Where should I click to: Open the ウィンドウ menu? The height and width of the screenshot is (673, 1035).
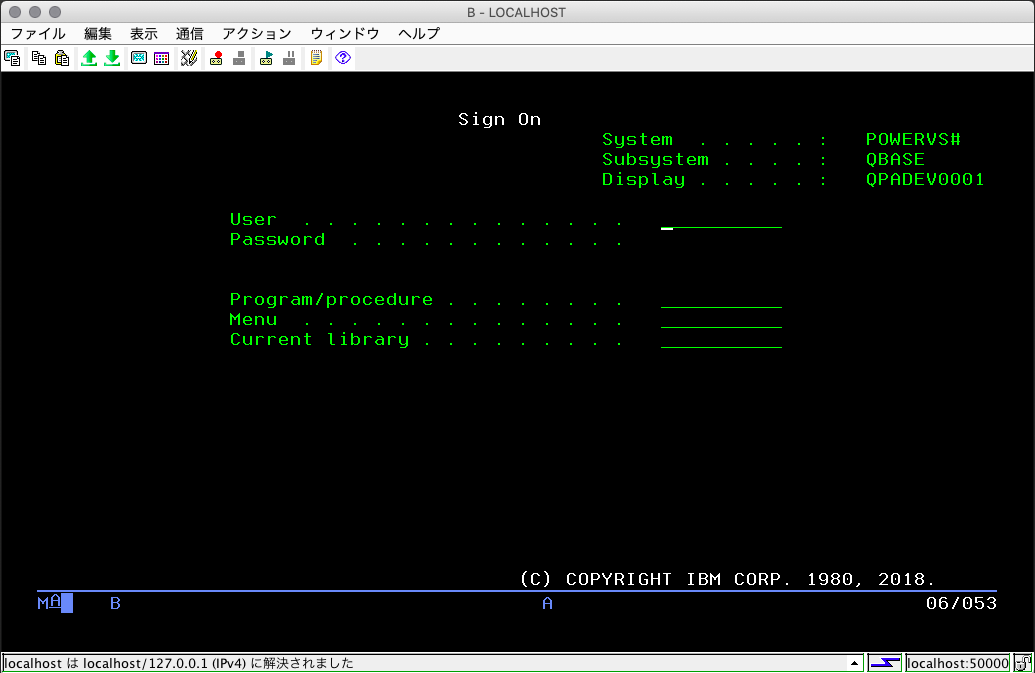[345, 34]
